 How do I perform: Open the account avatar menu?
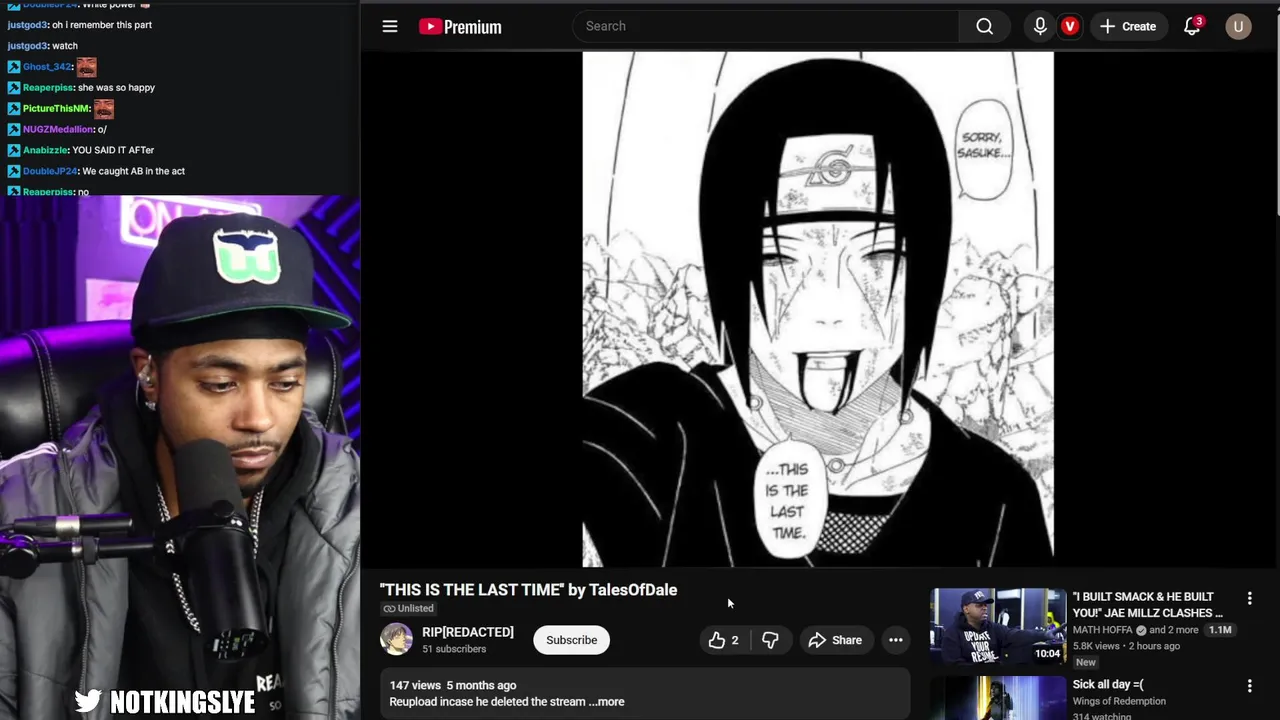point(1238,27)
